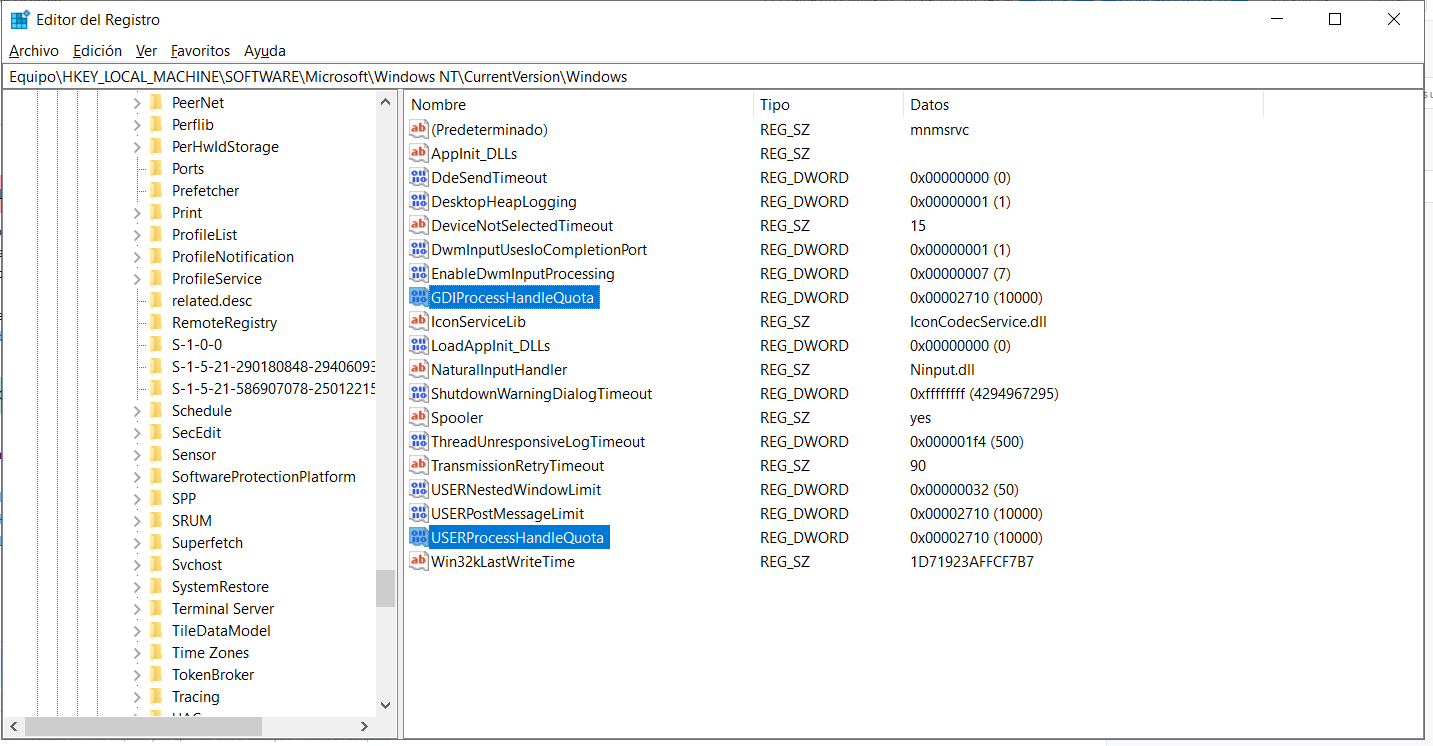Click the tree pane scroll-down arrow

385,705
